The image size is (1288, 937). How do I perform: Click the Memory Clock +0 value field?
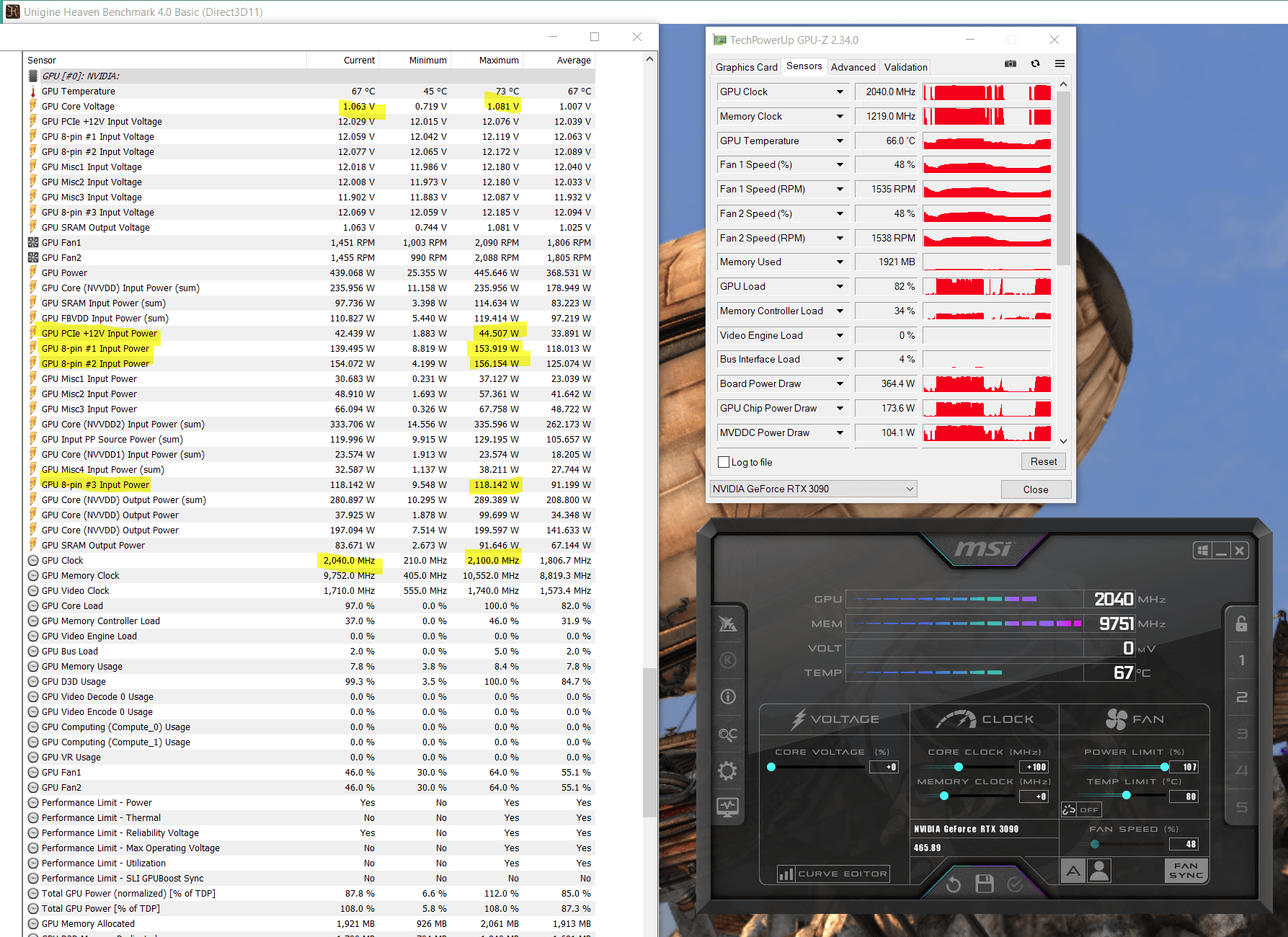1034,796
